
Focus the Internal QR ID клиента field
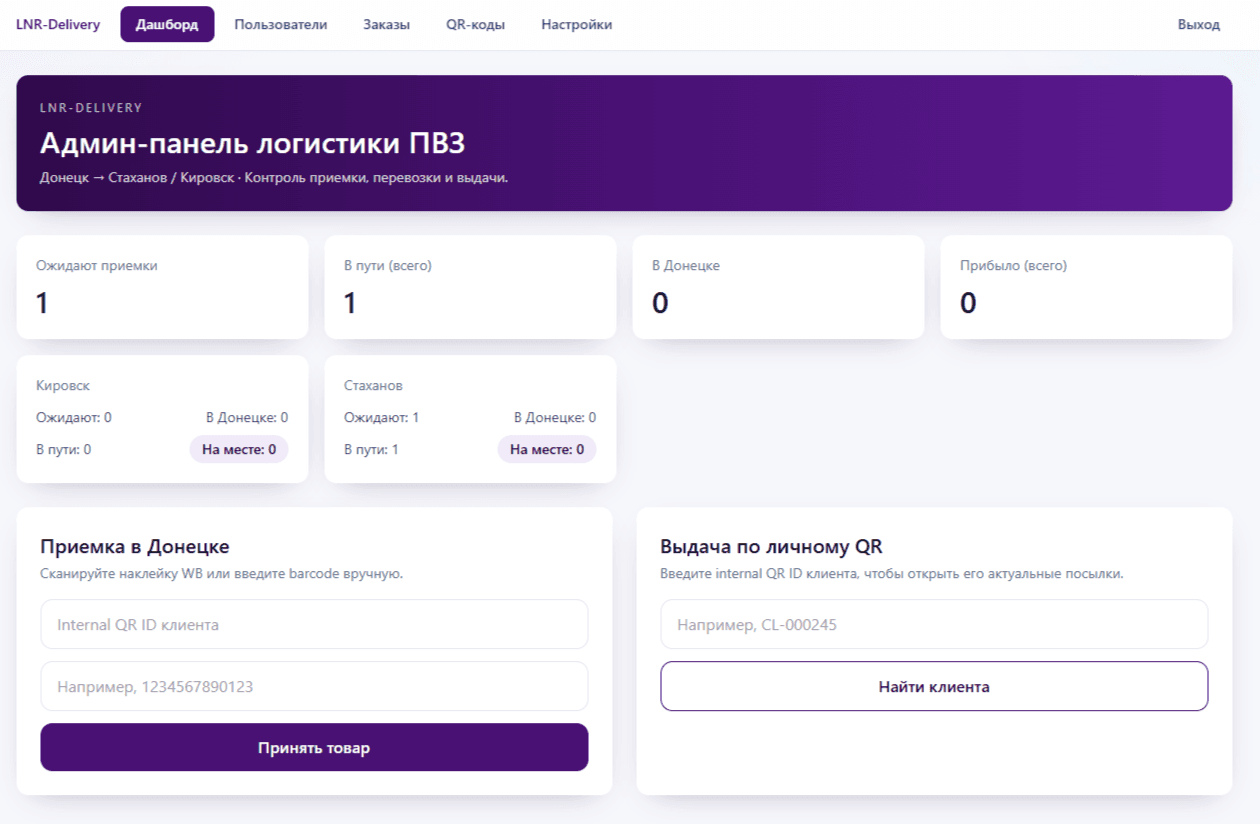click(313, 624)
